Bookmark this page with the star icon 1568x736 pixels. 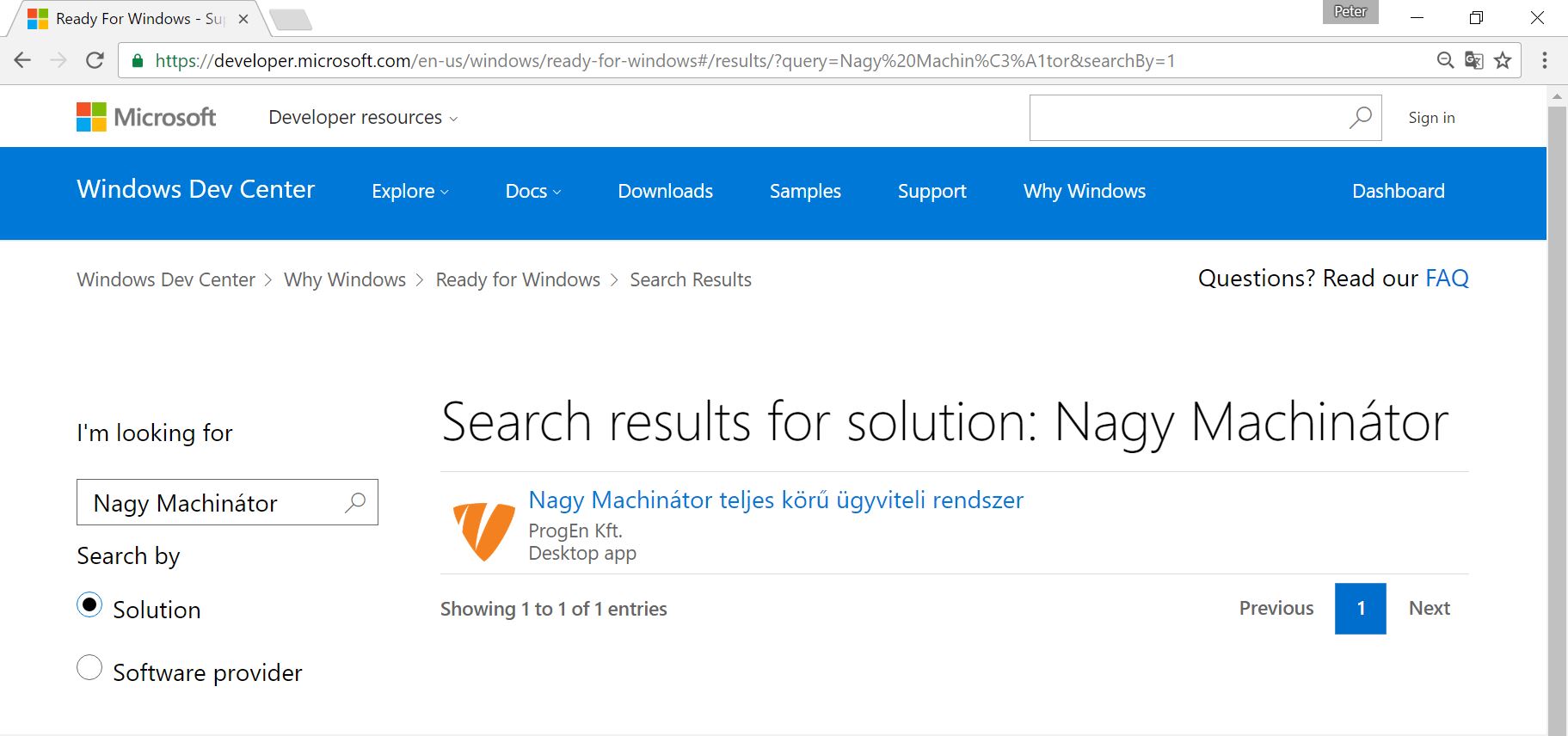(x=1503, y=60)
